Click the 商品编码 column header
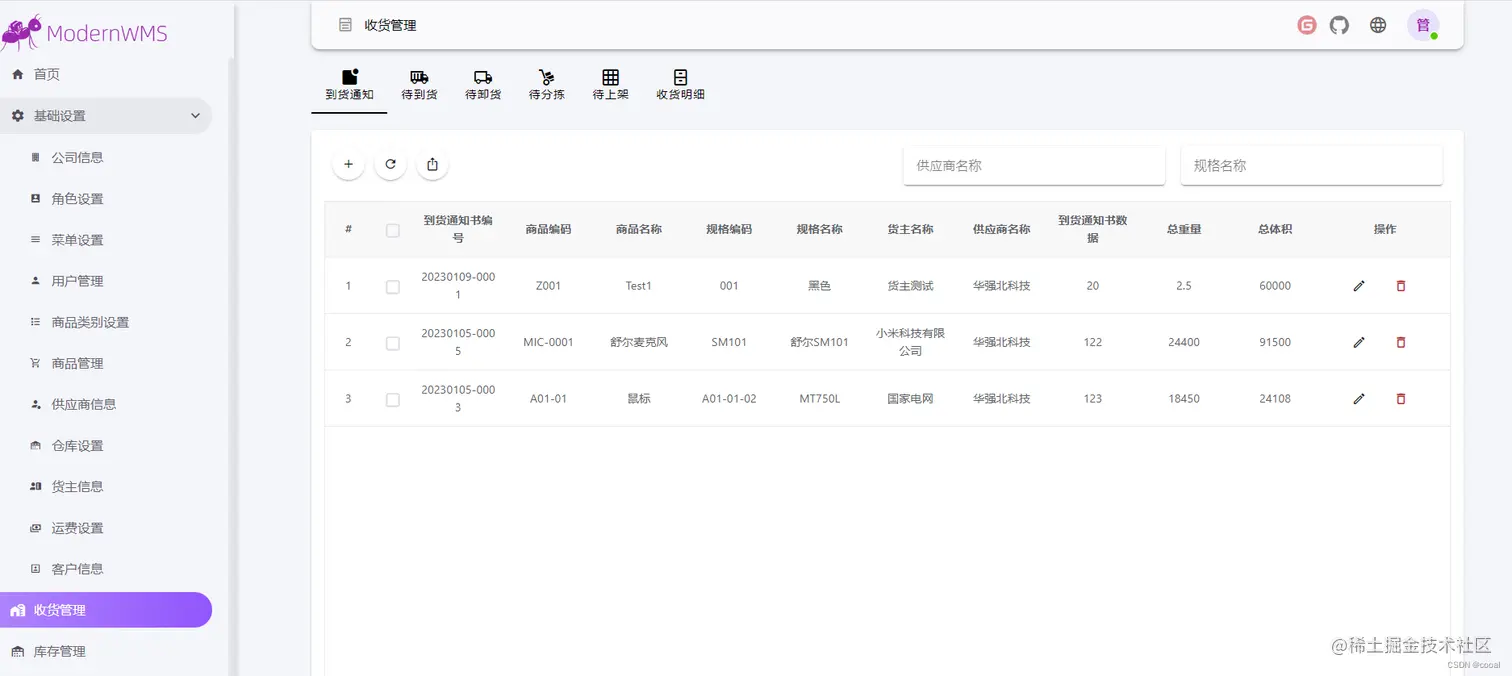1512x676 pixels. pyautogui.click(x=548, y=229)
